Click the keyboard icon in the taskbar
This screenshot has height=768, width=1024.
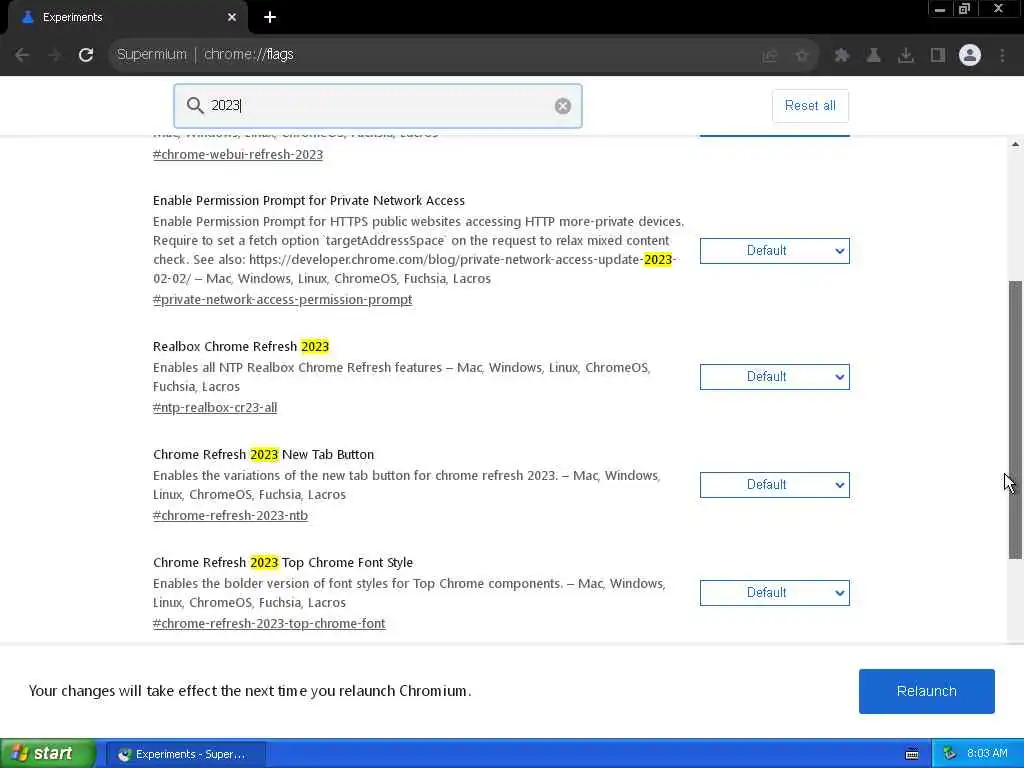(912, 754)
